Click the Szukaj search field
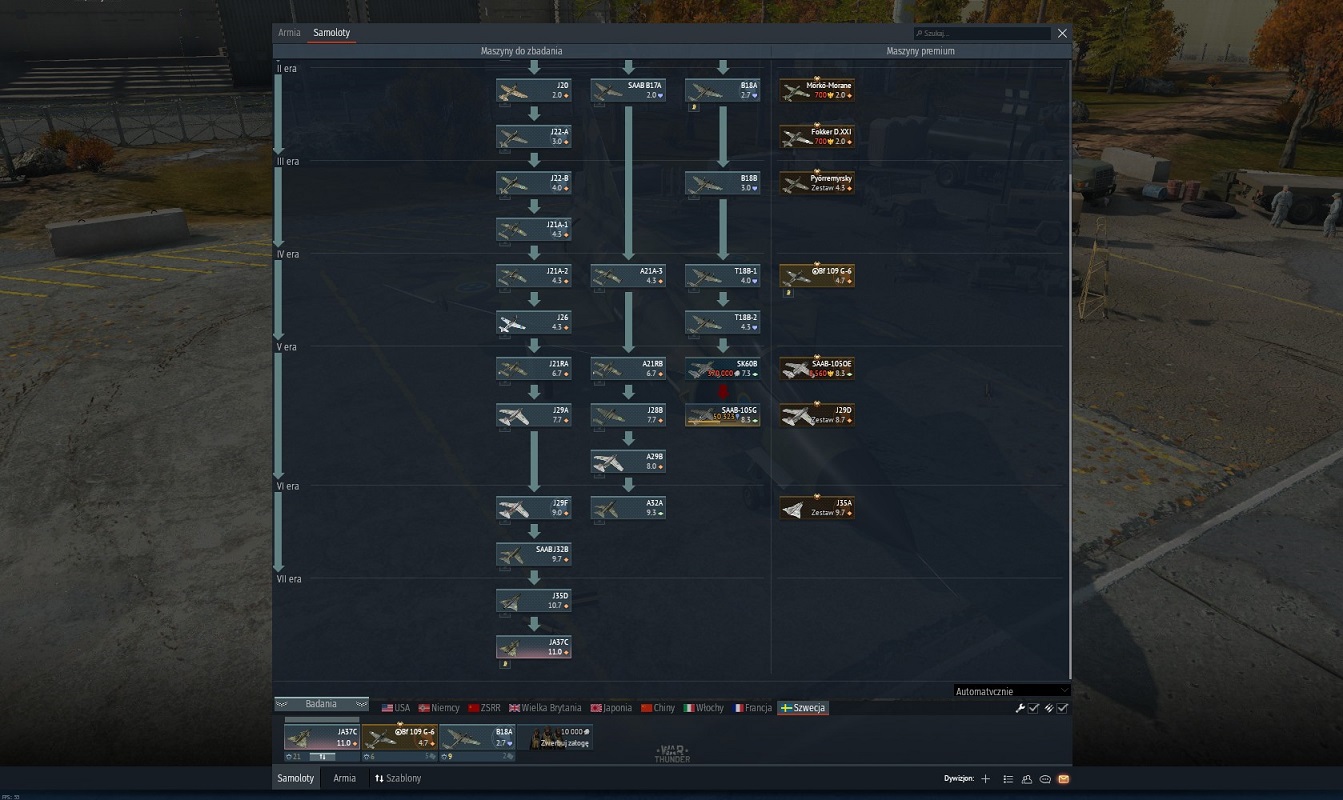This screenshot has width=1343, height=800. click(x=982, y=34)
